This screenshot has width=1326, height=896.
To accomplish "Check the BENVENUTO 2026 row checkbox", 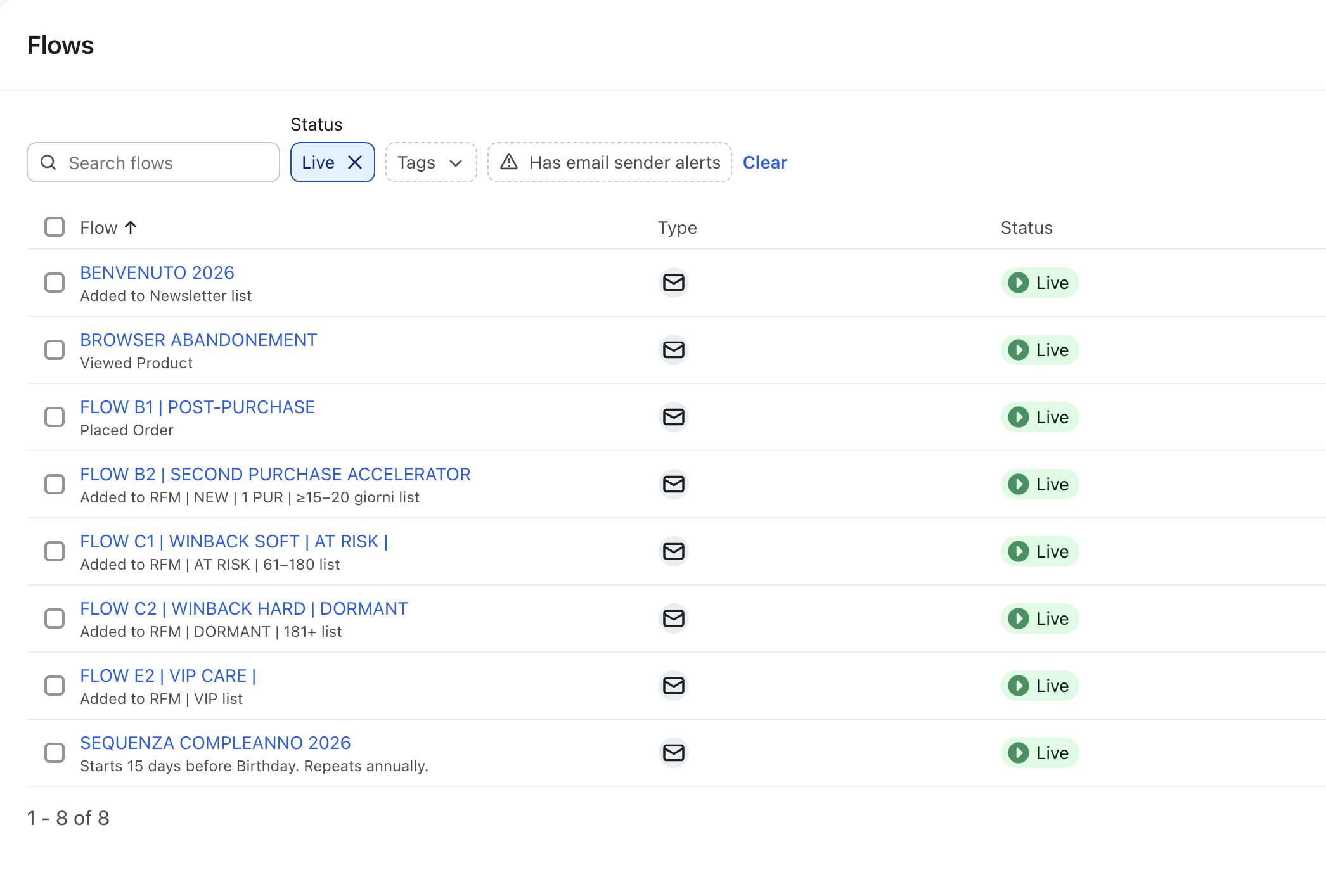I will [x=55, y=283].
